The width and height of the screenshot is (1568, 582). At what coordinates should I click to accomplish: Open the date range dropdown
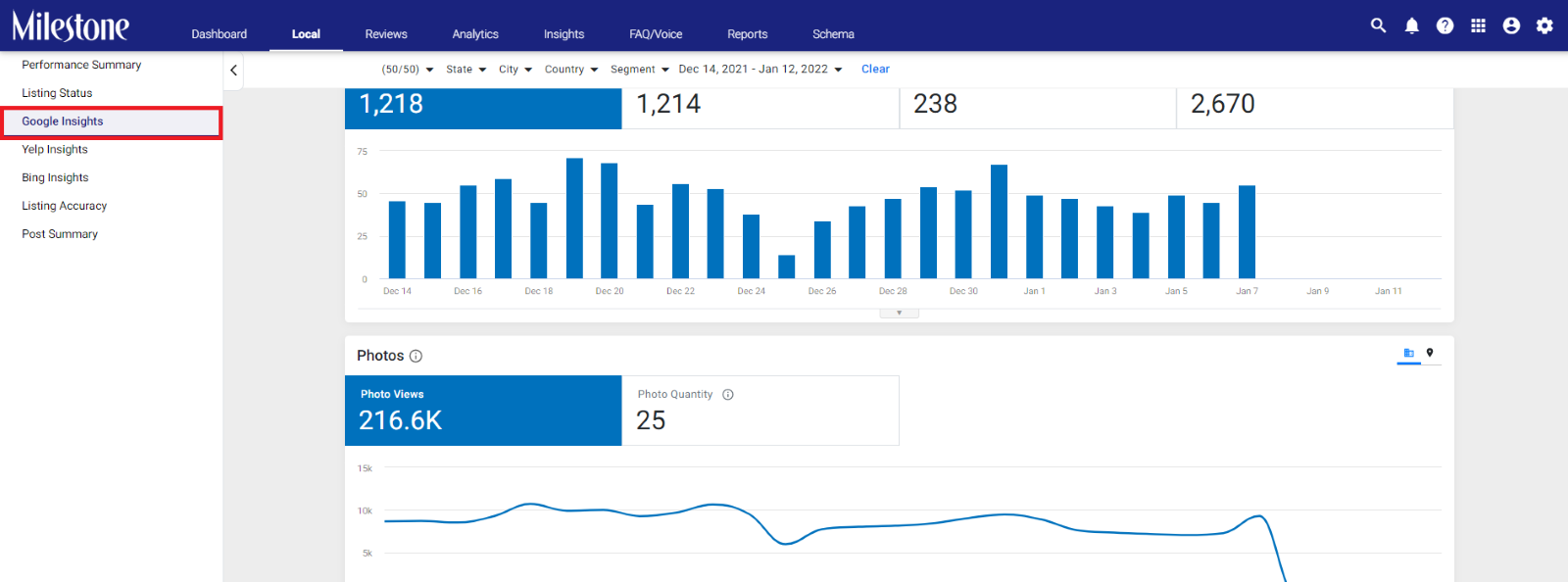pos(760,70)
